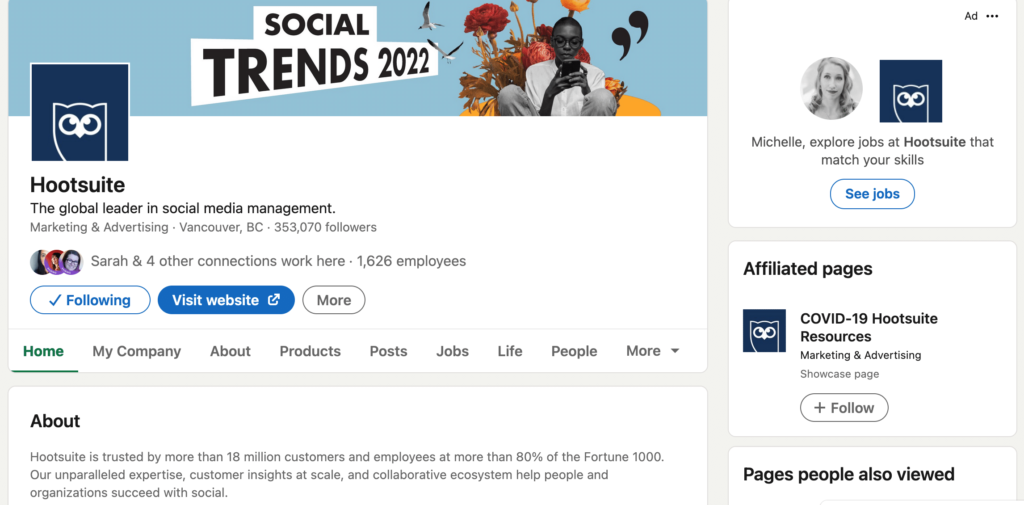The height and width of the screenshot is (505, 1024).
Task: Click the COVID-19 Hootsuite Resources logo
Action: (764, 331)
